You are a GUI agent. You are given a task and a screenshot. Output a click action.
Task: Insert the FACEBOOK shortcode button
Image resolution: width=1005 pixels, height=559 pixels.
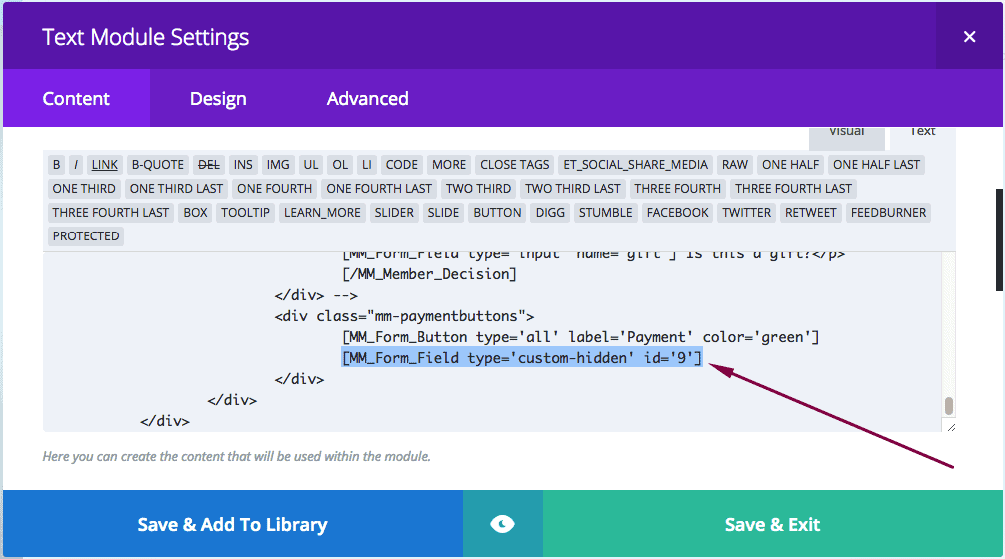coord(678,213)
